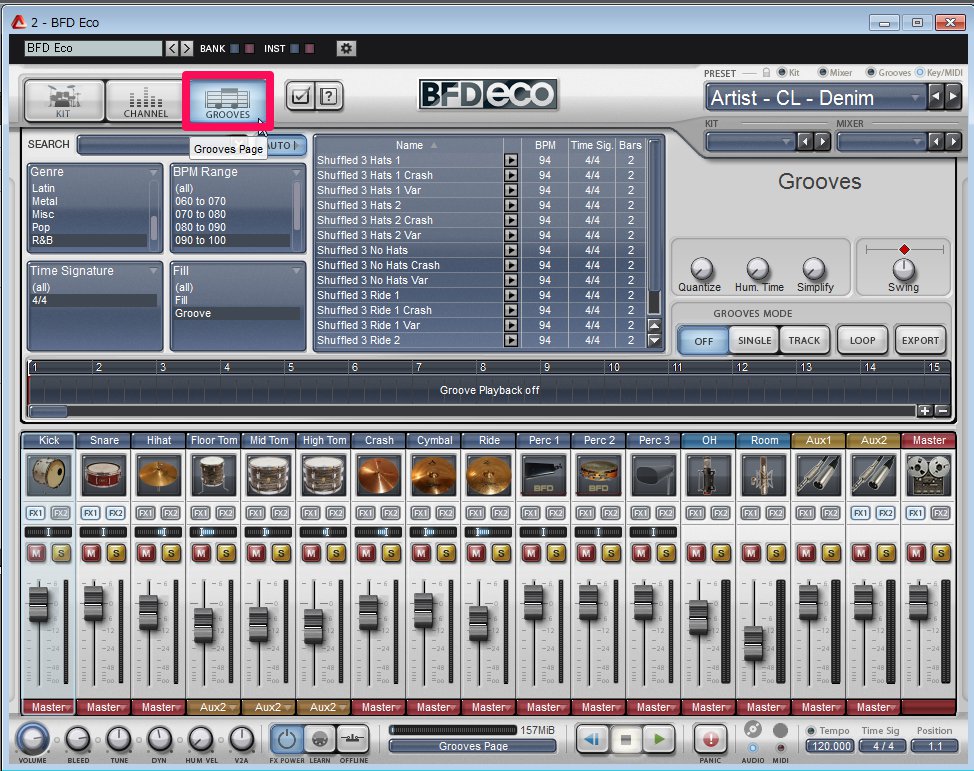This screenshot has height=771, width=974.
Task: Hit the red Panic button
Action: pyautogui.click(x=710, y=739)
